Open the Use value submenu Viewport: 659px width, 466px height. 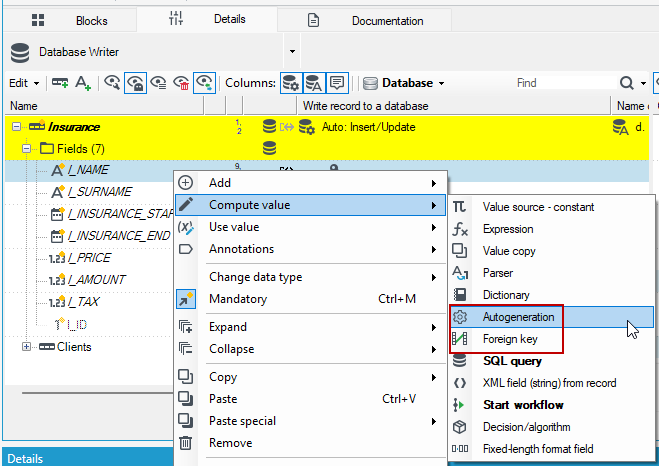[x=310, y=227]
